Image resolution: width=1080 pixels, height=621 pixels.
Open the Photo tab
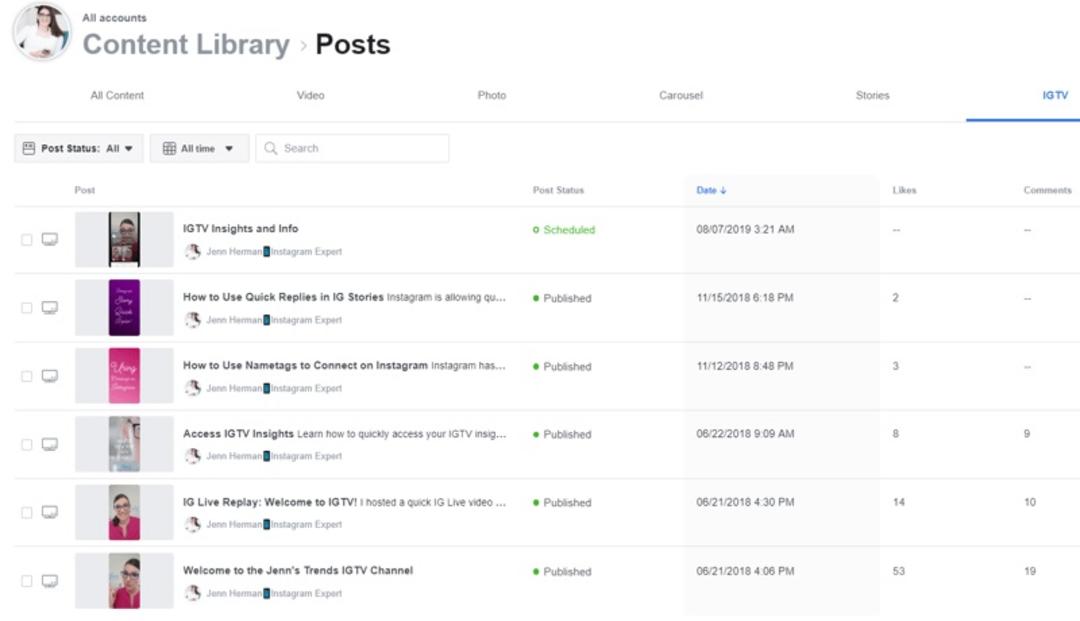[492, 96]
